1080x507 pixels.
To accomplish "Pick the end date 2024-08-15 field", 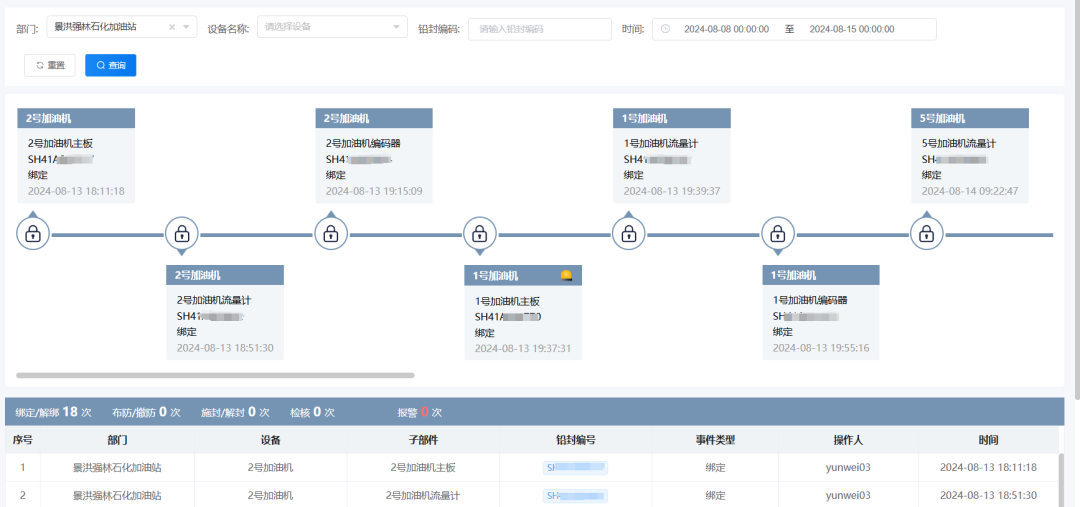I will coord(851,29).
